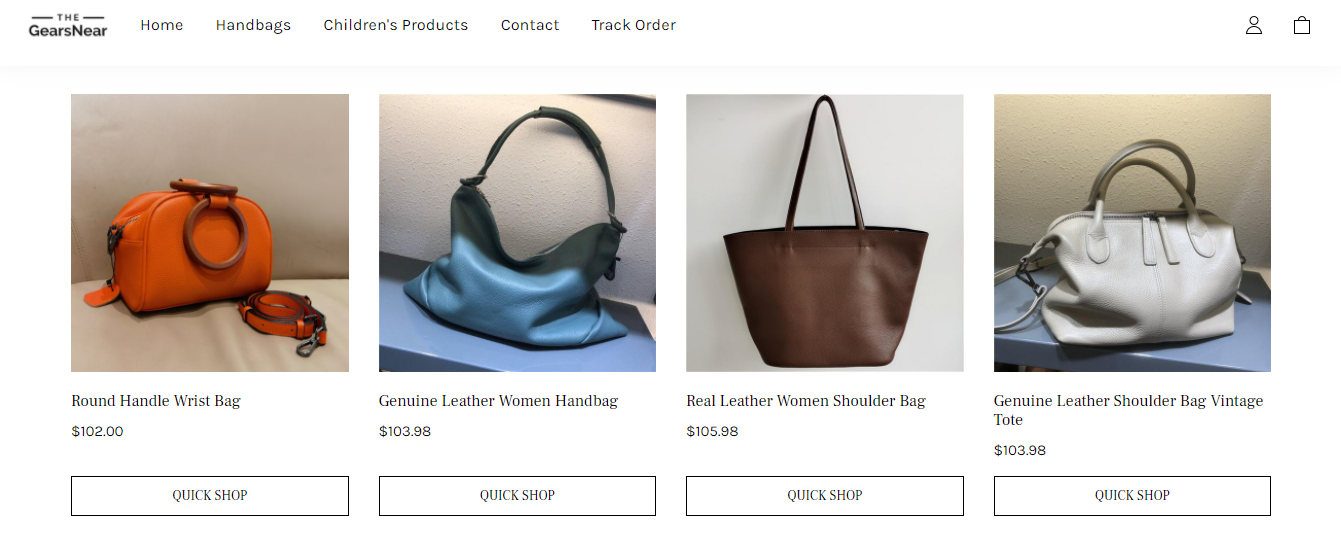Open Genuine Leather Shoulder Bag Vintage Tote title

click(x=1128, y=410)
